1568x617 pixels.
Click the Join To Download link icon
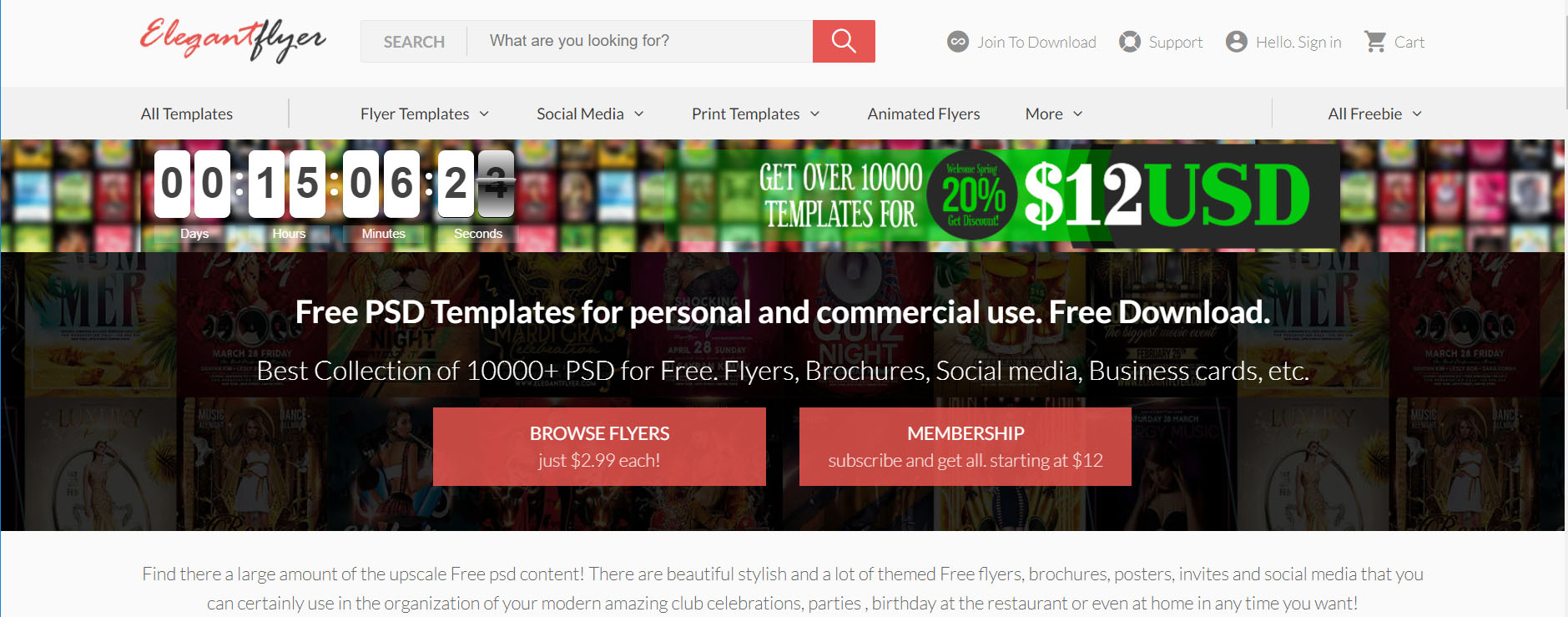coord(958,42)
